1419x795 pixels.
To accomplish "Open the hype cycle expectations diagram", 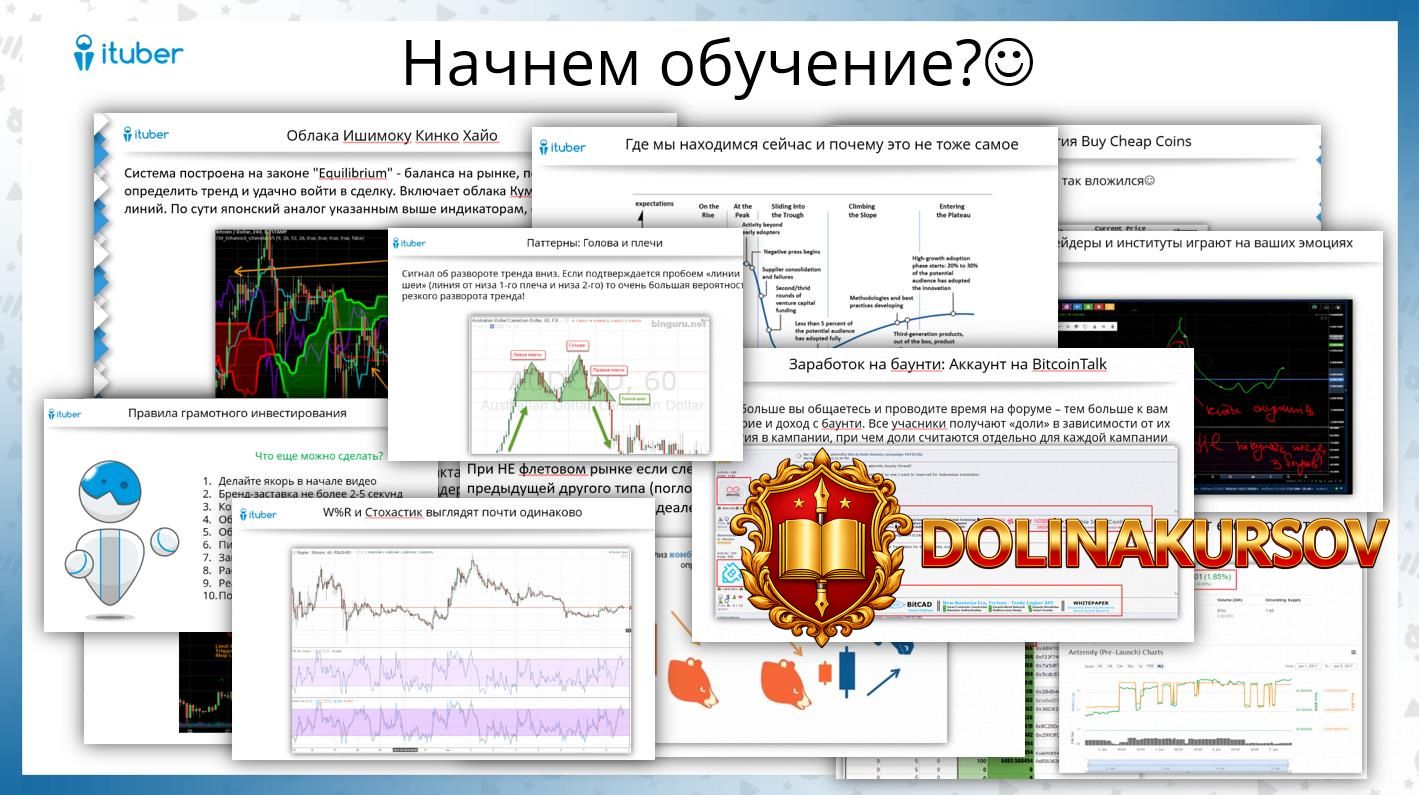I will click(x=810, y=270).
